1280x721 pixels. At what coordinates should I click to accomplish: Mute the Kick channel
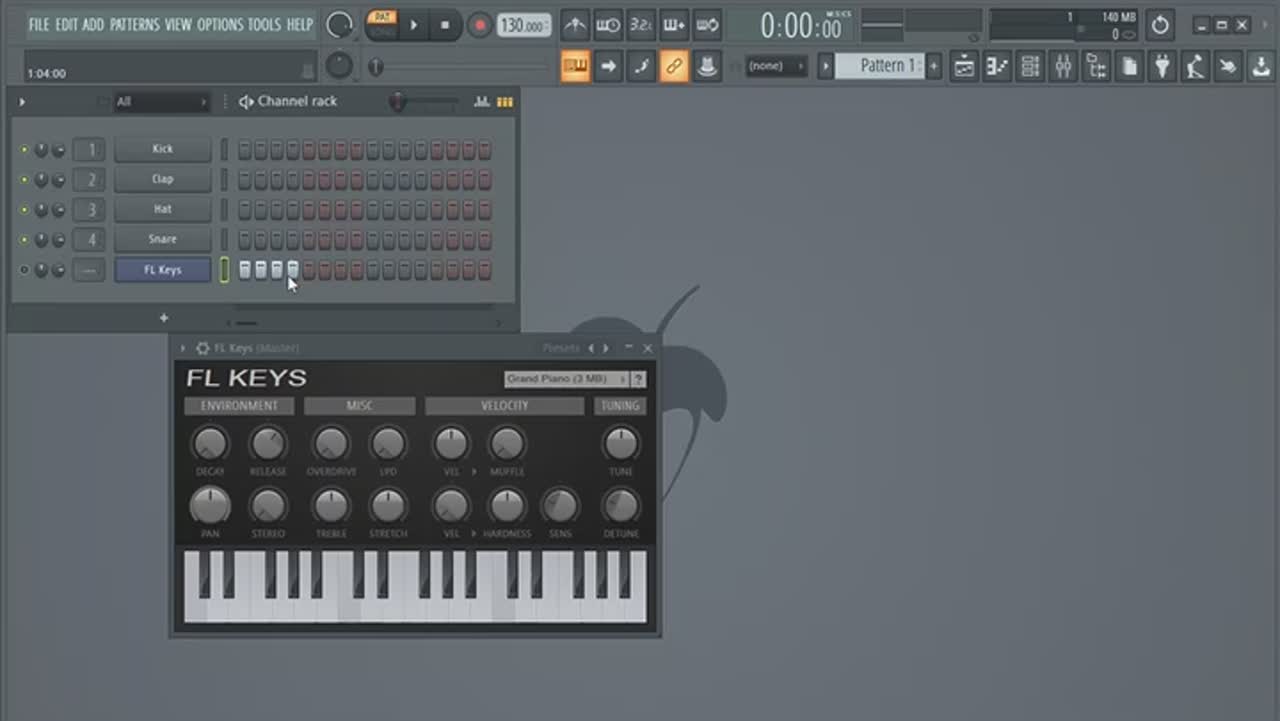click(24, 150)
